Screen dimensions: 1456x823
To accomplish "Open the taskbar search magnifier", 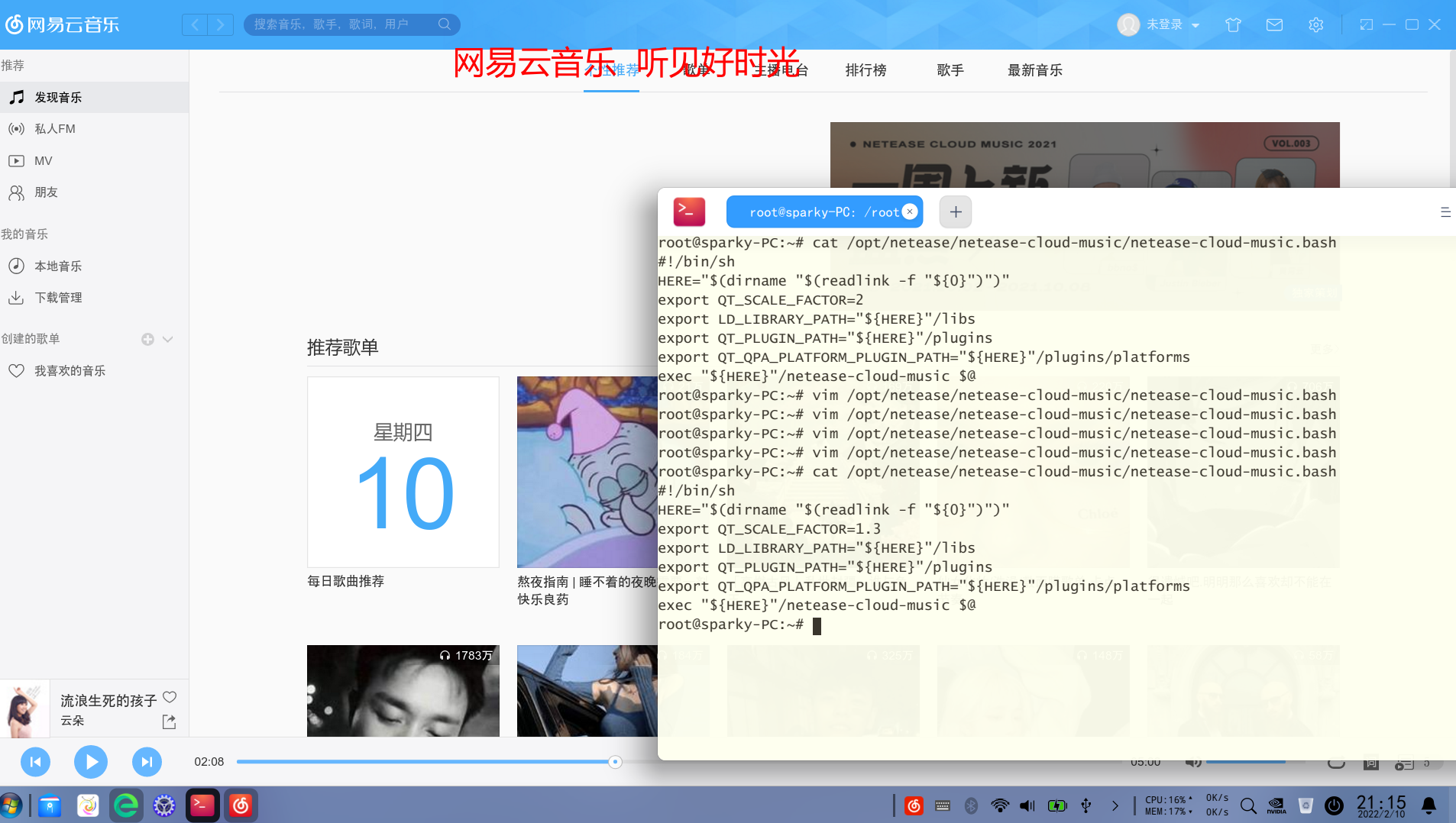I will click(x=1248, y=805).
